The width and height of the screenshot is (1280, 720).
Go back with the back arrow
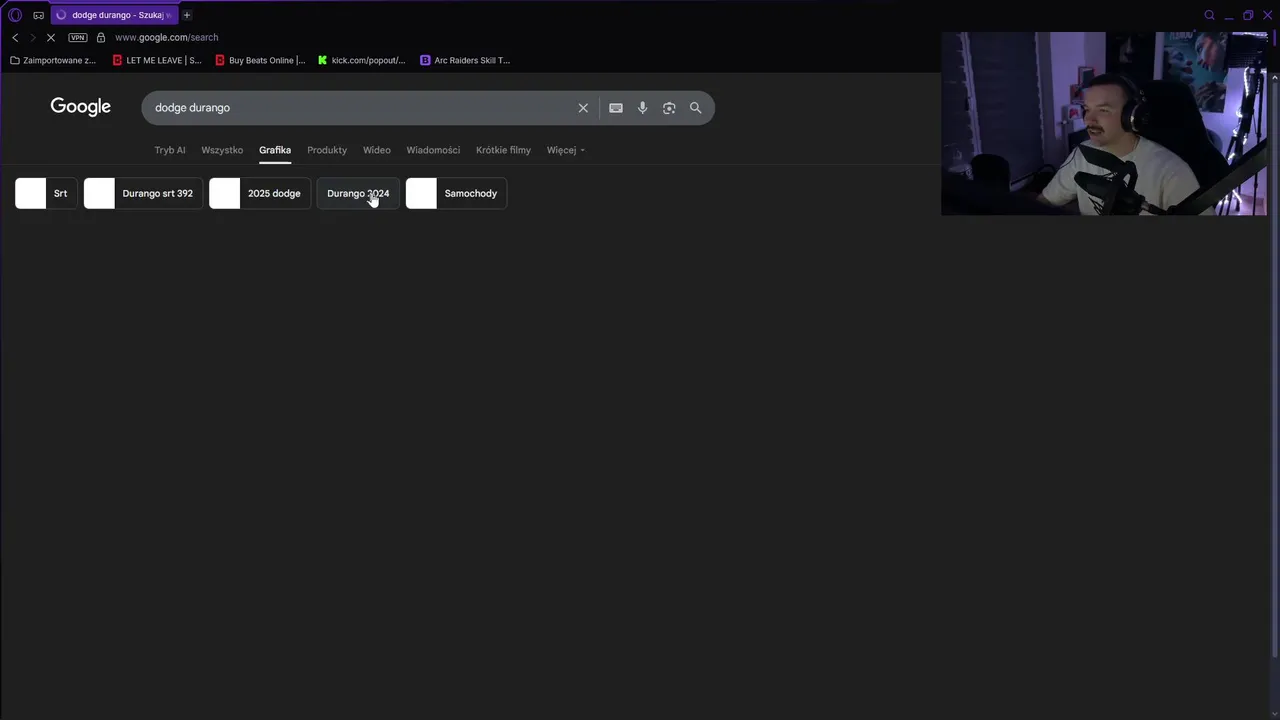(15, 37)
